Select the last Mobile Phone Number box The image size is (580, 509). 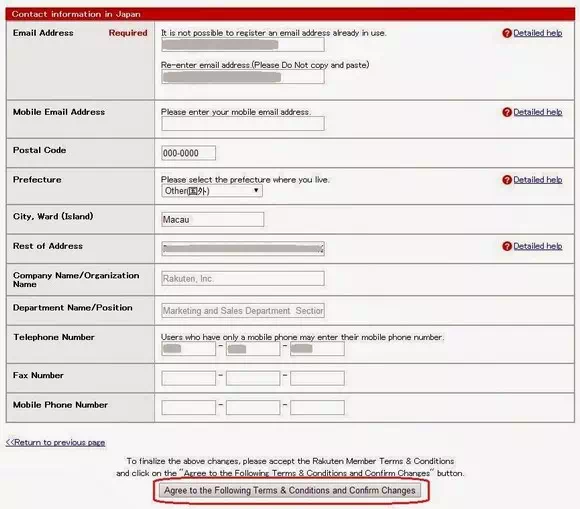(317, 408)
